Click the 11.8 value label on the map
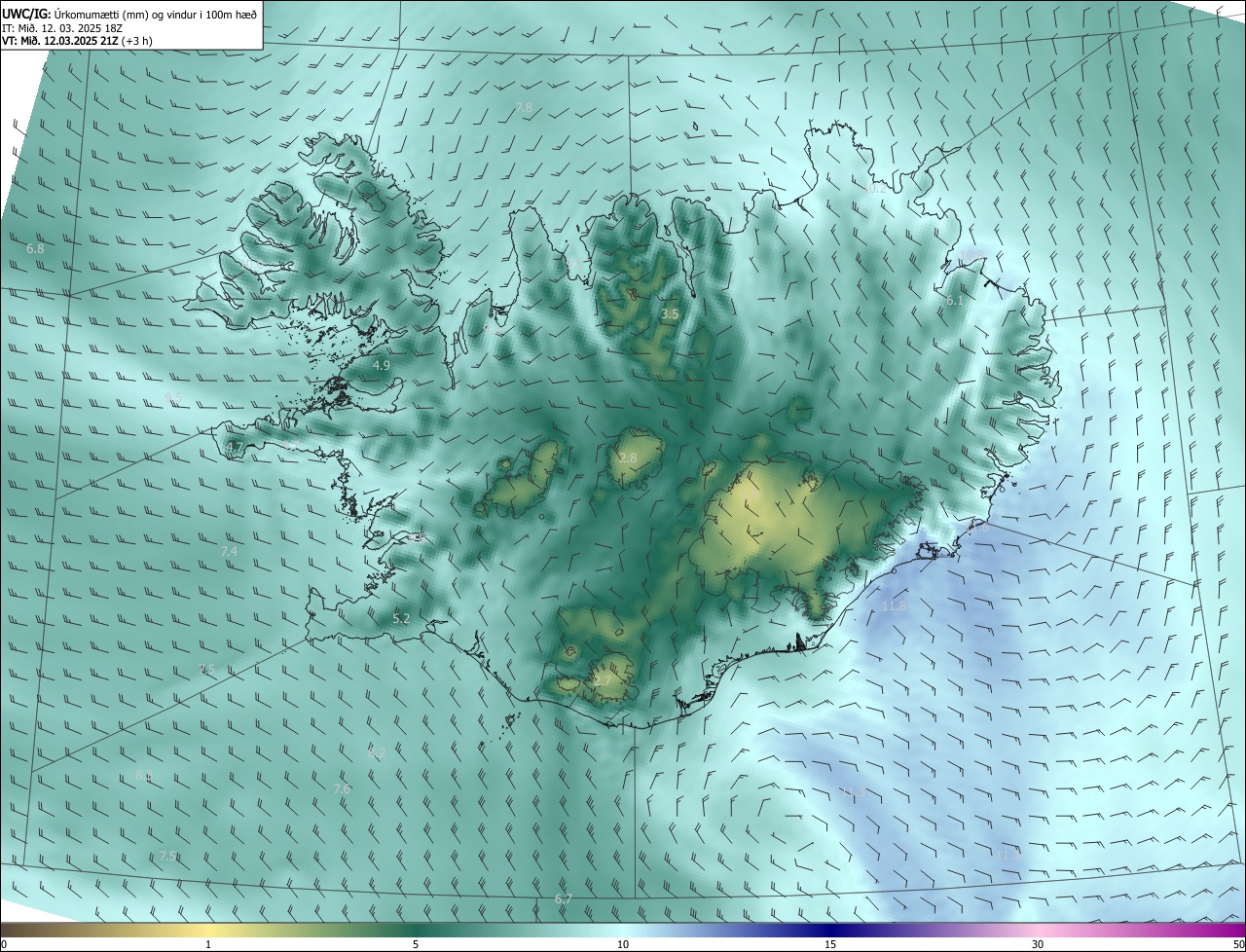 (894, 606)
